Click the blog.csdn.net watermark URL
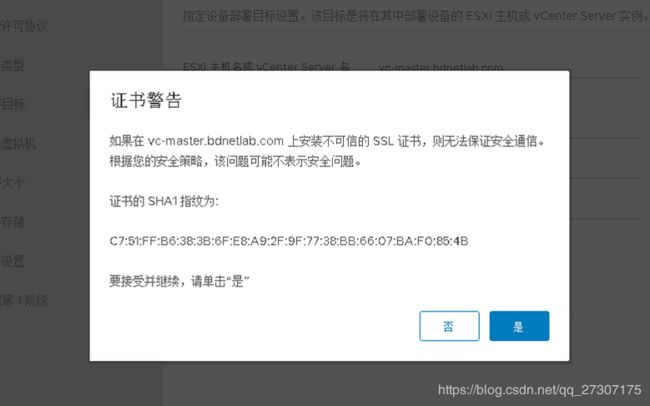This screenshot has width=650, height=406. pyautogui.click(x=539, y=390)
